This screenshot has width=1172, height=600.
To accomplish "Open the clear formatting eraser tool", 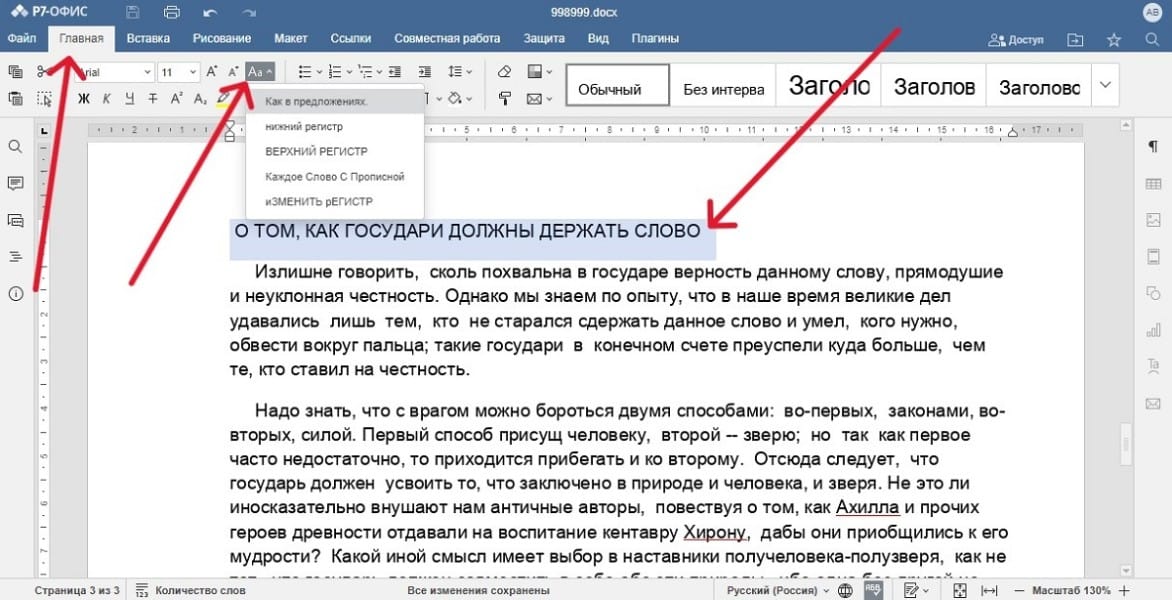I will (504, 71).
